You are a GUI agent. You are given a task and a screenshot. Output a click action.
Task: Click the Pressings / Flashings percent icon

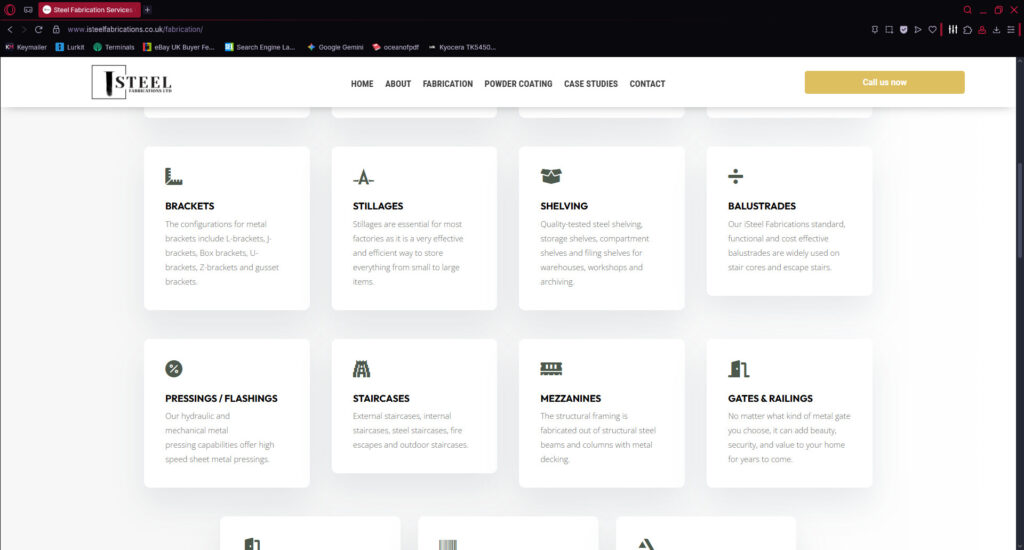point(174,369)
